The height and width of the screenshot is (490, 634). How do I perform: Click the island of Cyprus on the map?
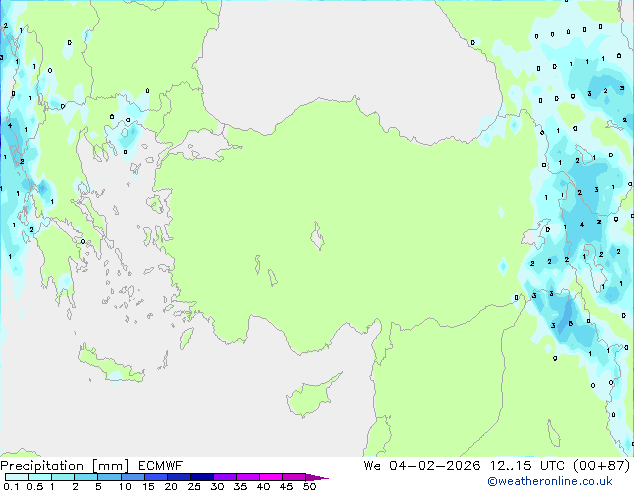309,397
